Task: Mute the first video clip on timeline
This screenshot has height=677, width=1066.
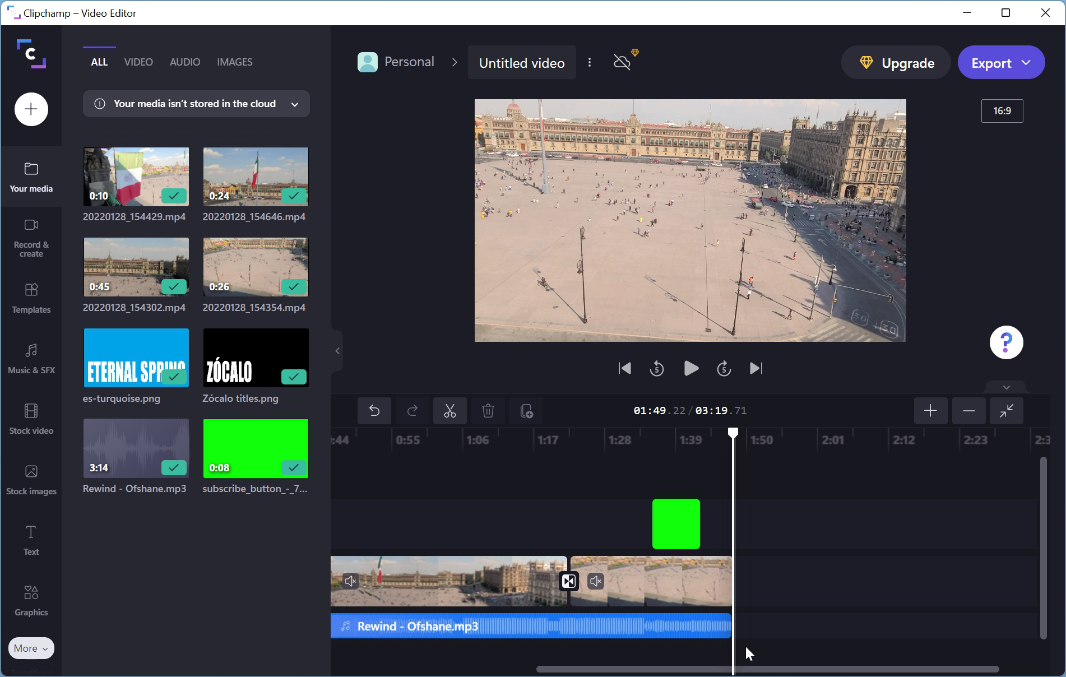Action: [350, 581]
